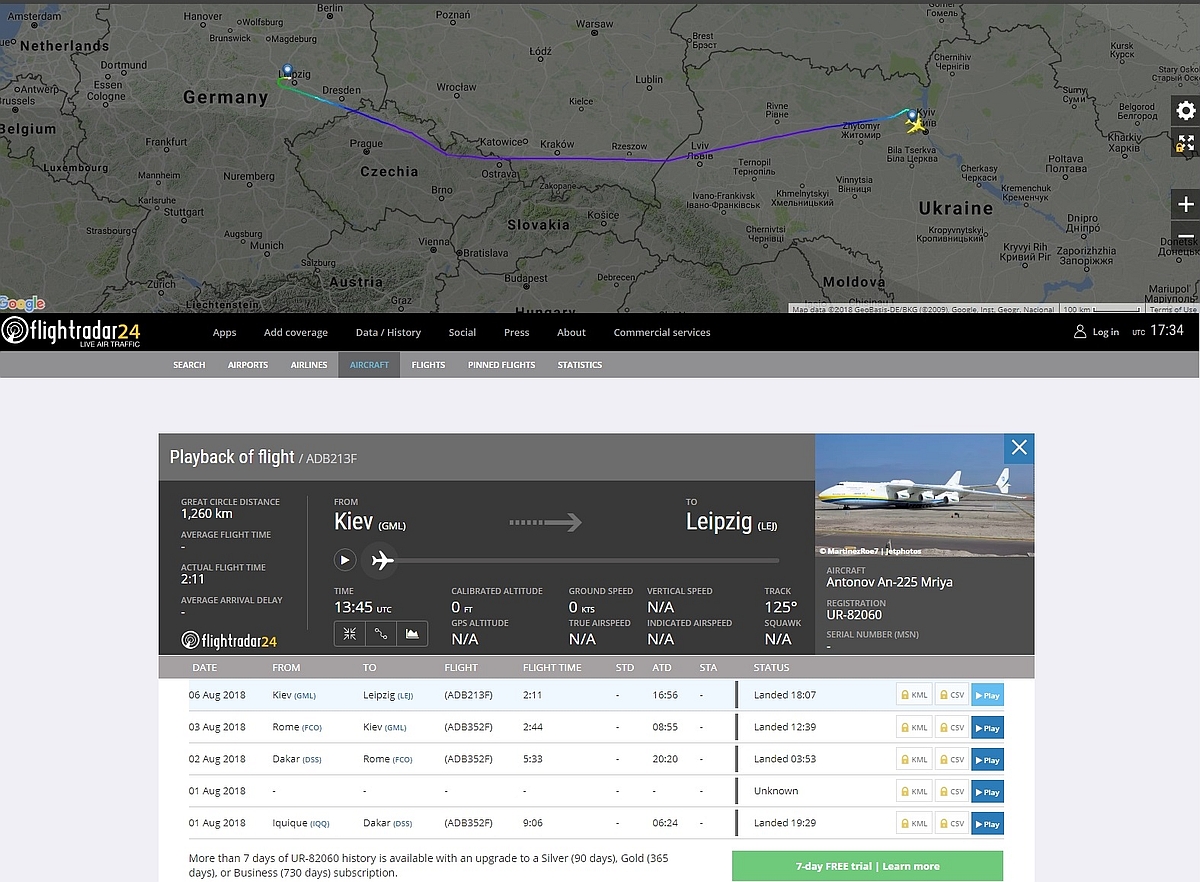Viewport: 1200px width, 882px height.
Task: Download CSV for the Unknown status flight
Action: (952, 791)
